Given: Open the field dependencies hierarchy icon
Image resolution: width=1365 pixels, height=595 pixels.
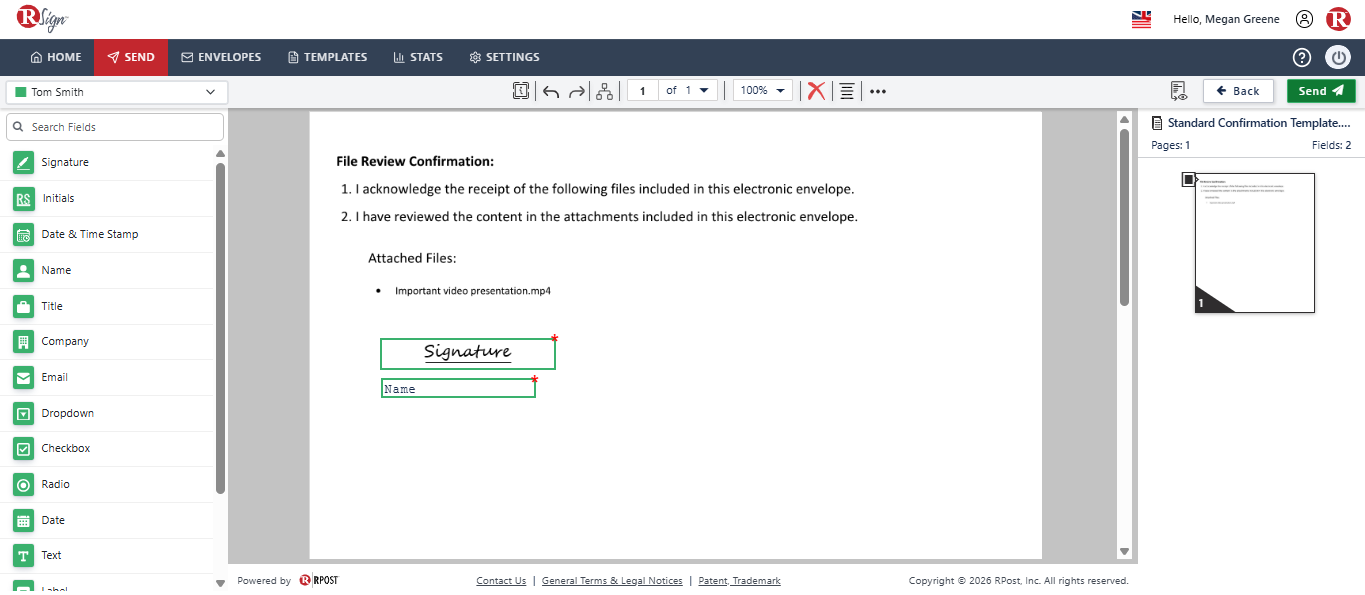Looking at the screenshot, I should pos(604,91).
